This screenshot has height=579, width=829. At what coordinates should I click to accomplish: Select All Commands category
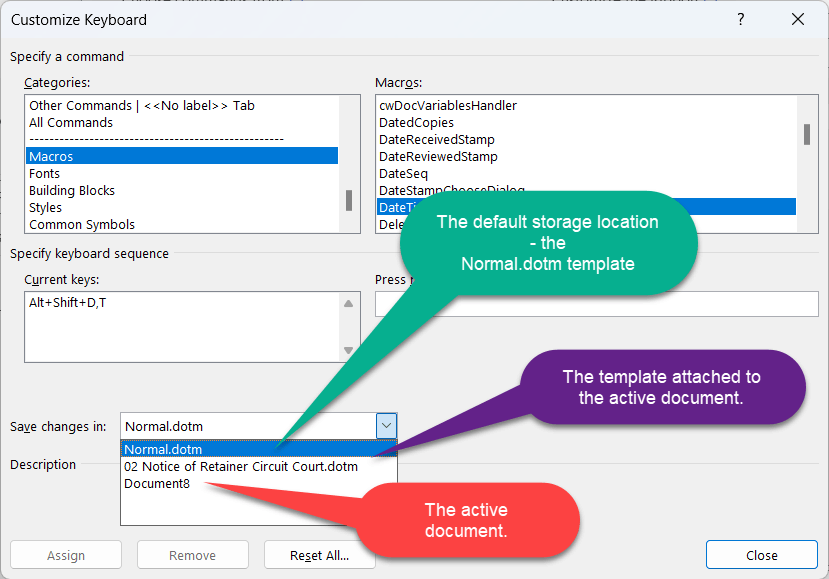pos(71,122)
